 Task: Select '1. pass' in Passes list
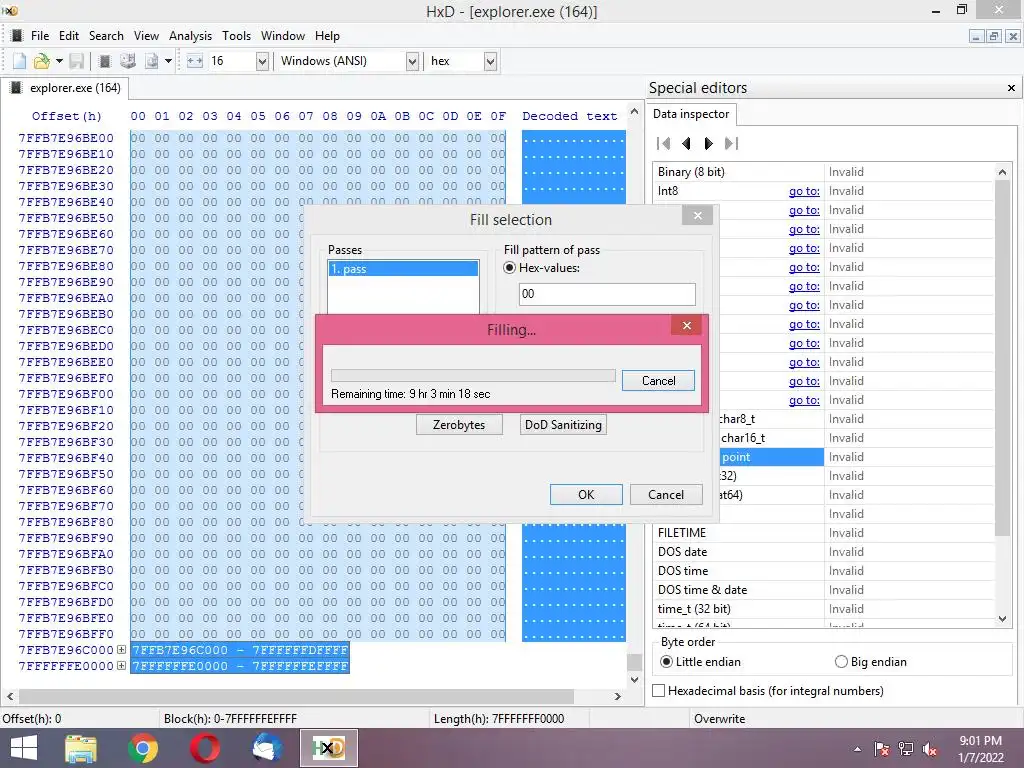click(404, 268)
